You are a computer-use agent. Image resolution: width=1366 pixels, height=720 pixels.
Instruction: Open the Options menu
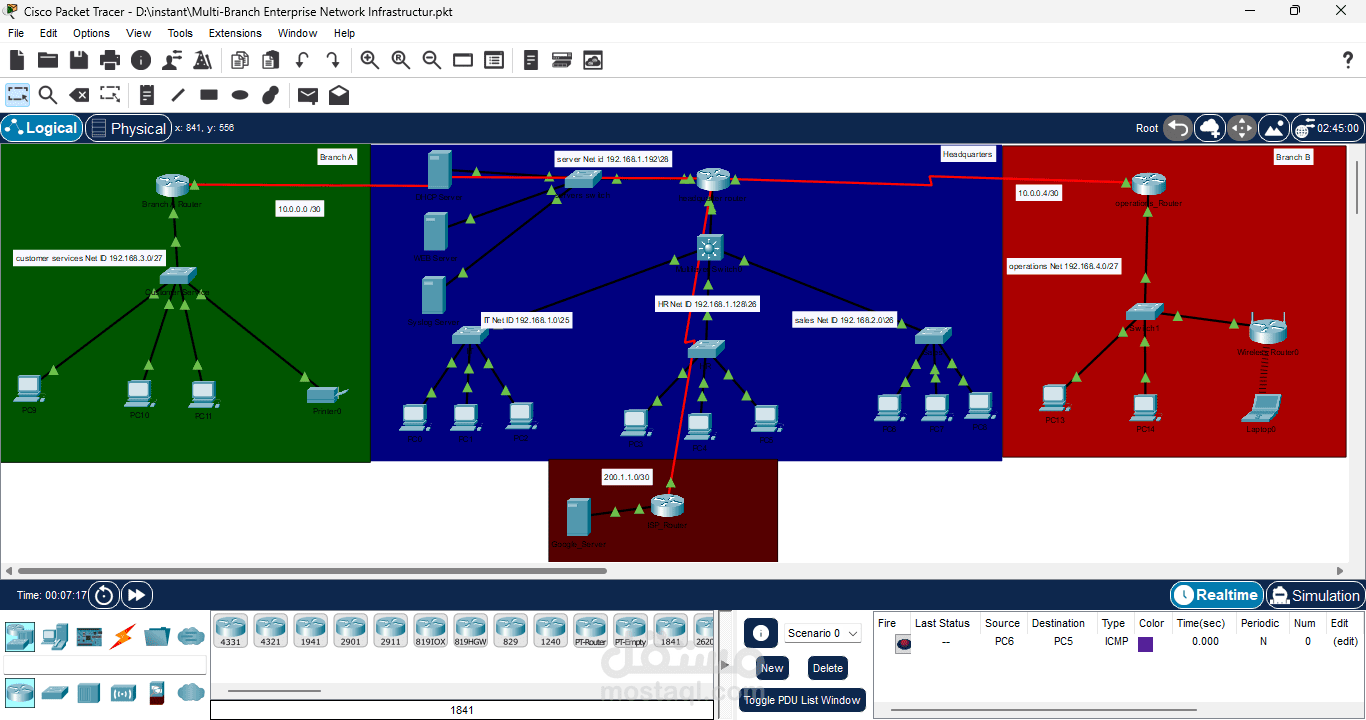(91, 33)
